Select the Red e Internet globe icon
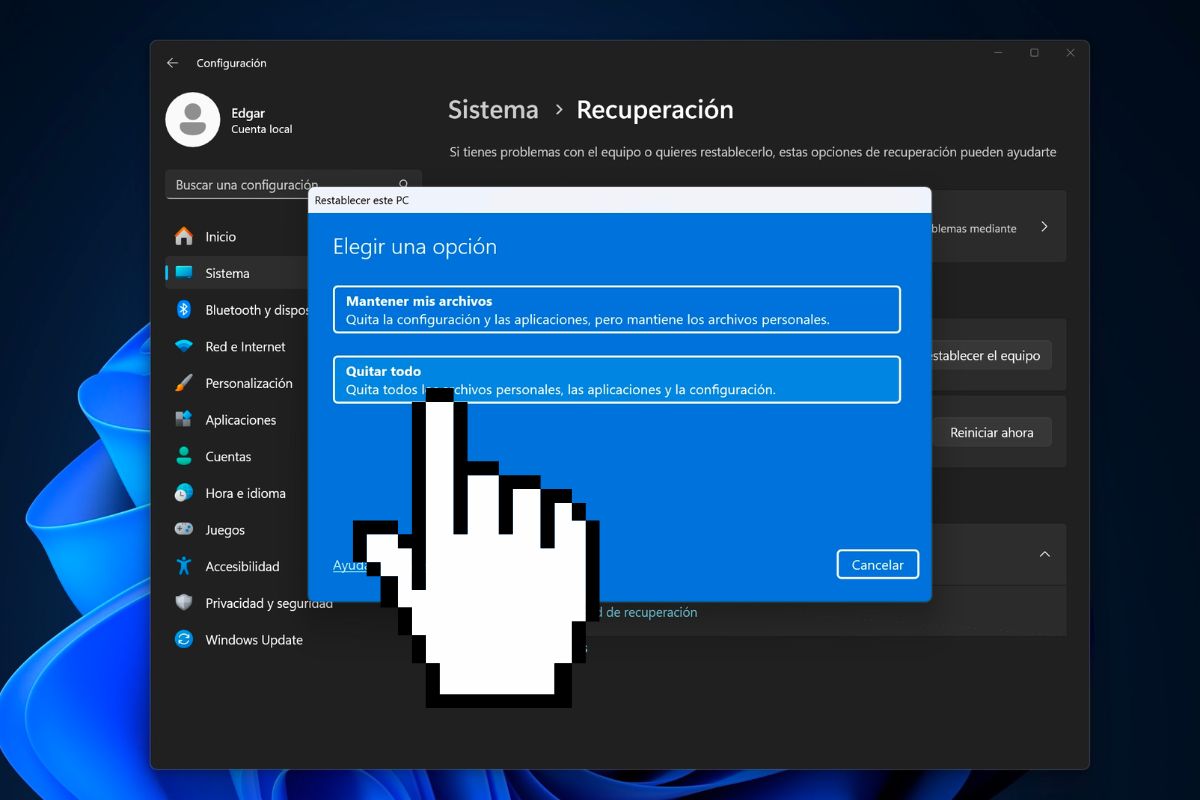1200x800 pixels. click(183, 346)
